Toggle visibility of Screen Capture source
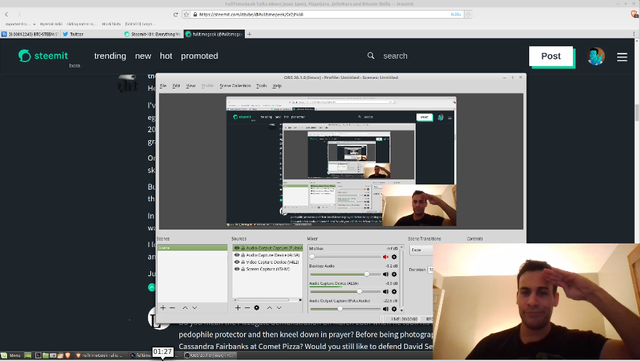The image size is (640, 361). tap(237, 269)
